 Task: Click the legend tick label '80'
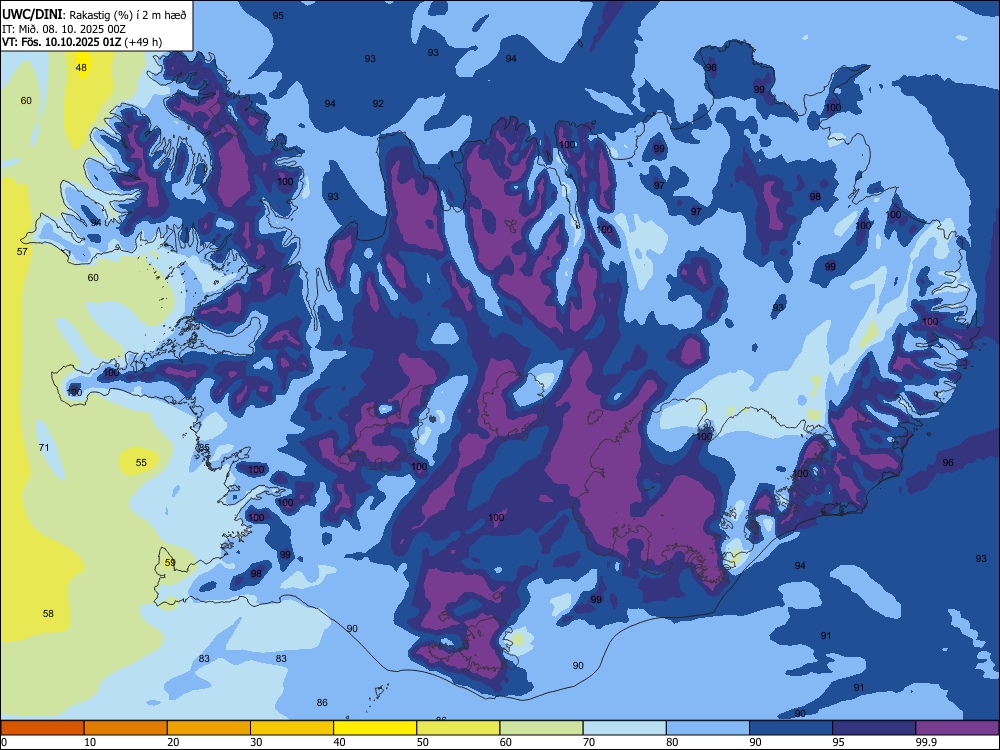coord(672,742)
